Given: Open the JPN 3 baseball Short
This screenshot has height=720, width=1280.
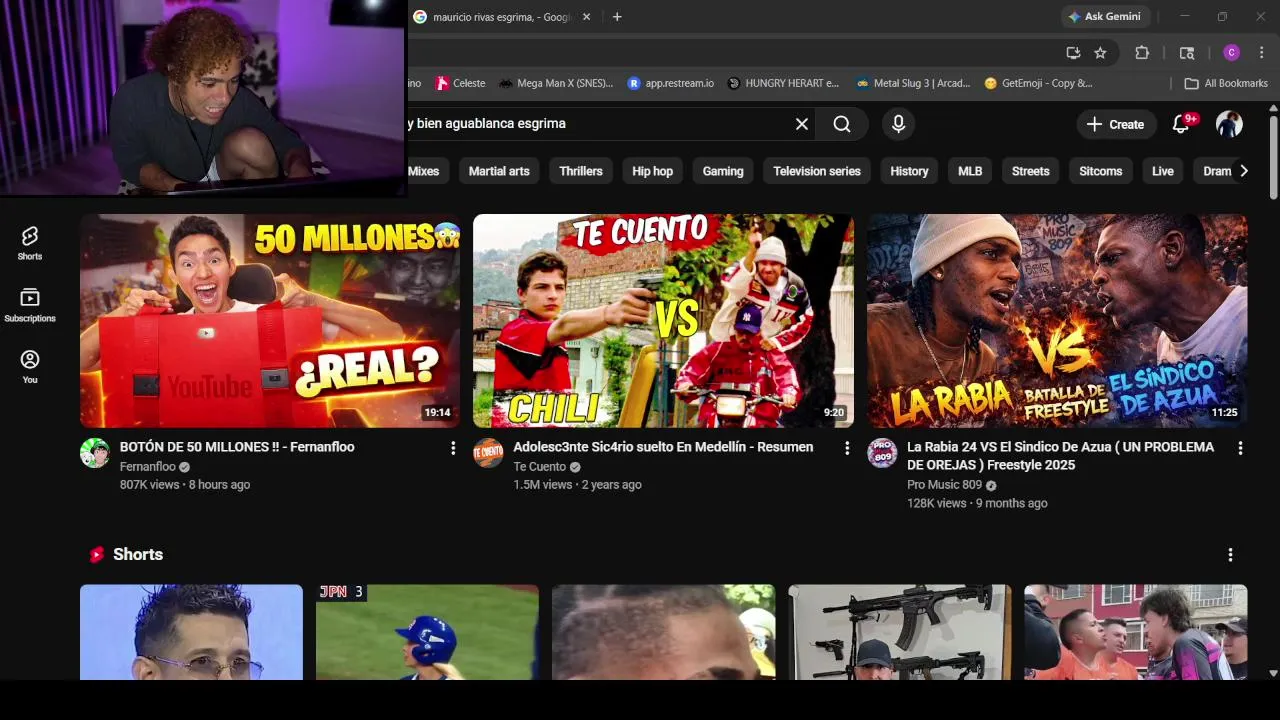Looking at the screenshot, I should tap(427, 632).
